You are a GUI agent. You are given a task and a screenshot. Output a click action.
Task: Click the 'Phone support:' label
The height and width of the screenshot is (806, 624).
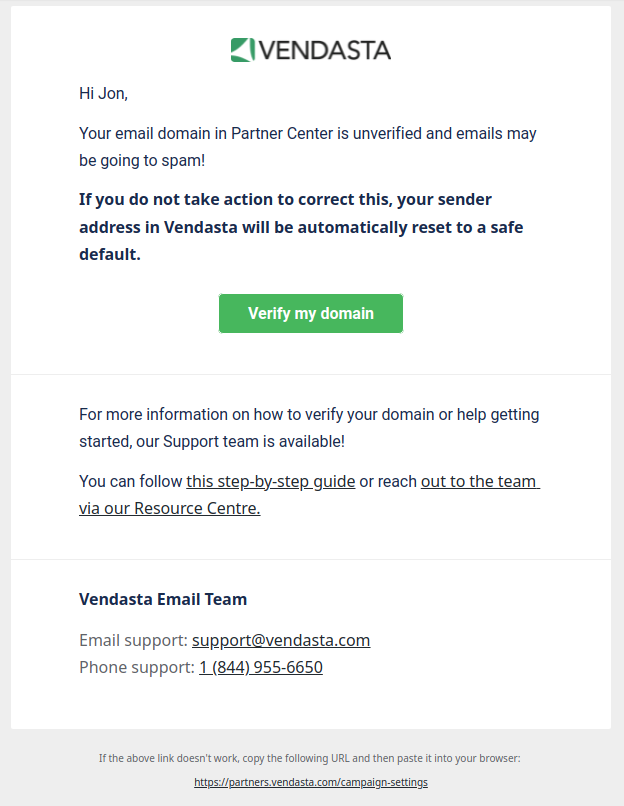(x=137, y=668)
